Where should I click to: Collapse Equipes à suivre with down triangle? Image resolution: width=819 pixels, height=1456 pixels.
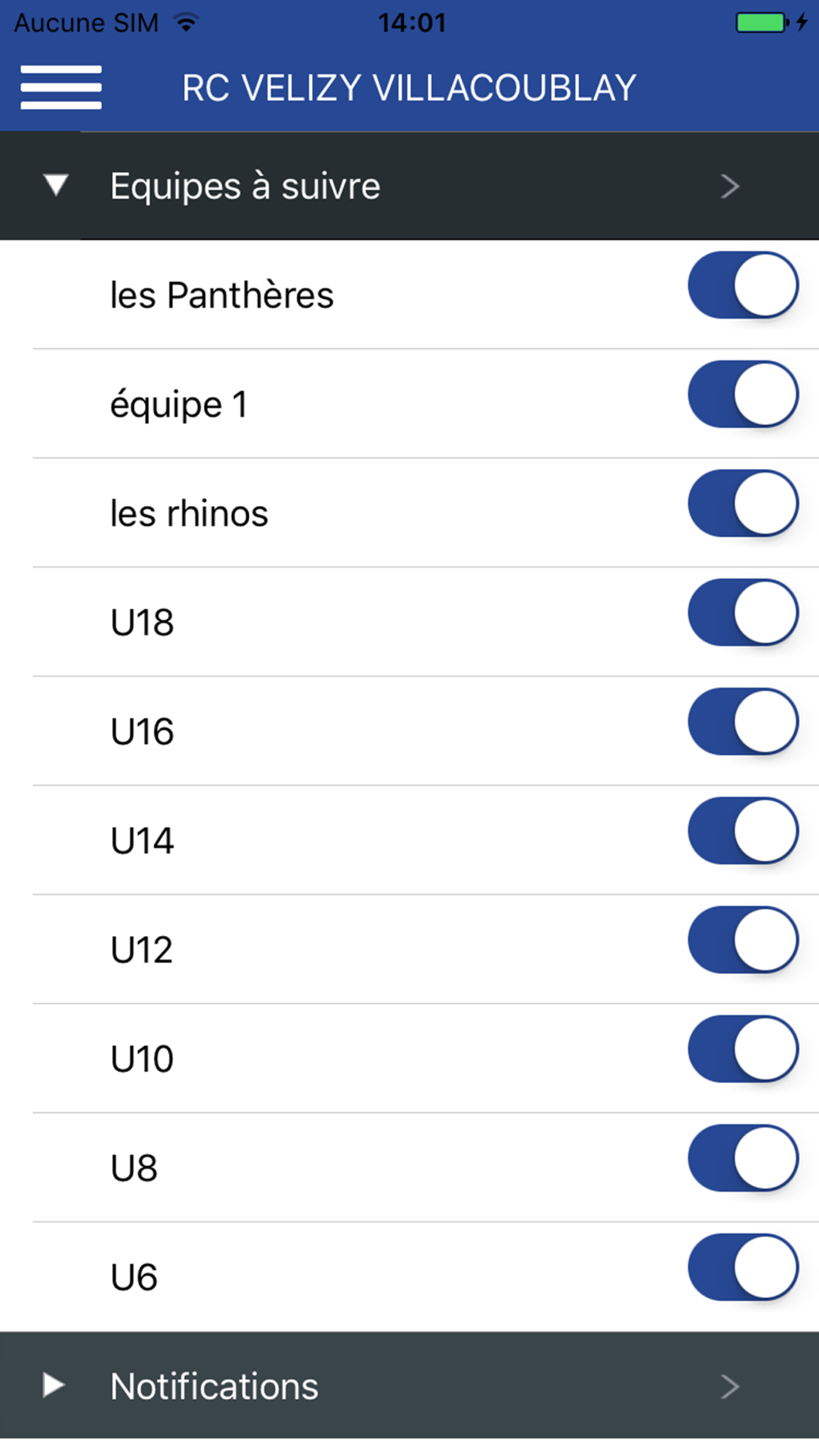56,185
